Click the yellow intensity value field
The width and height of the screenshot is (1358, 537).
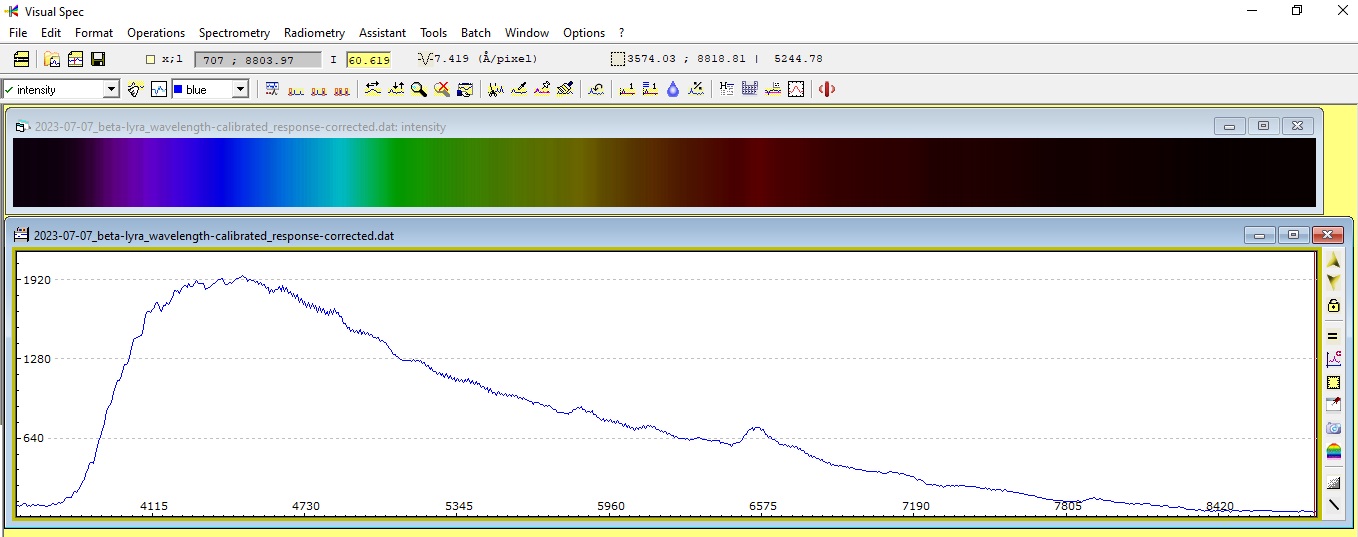368,60
